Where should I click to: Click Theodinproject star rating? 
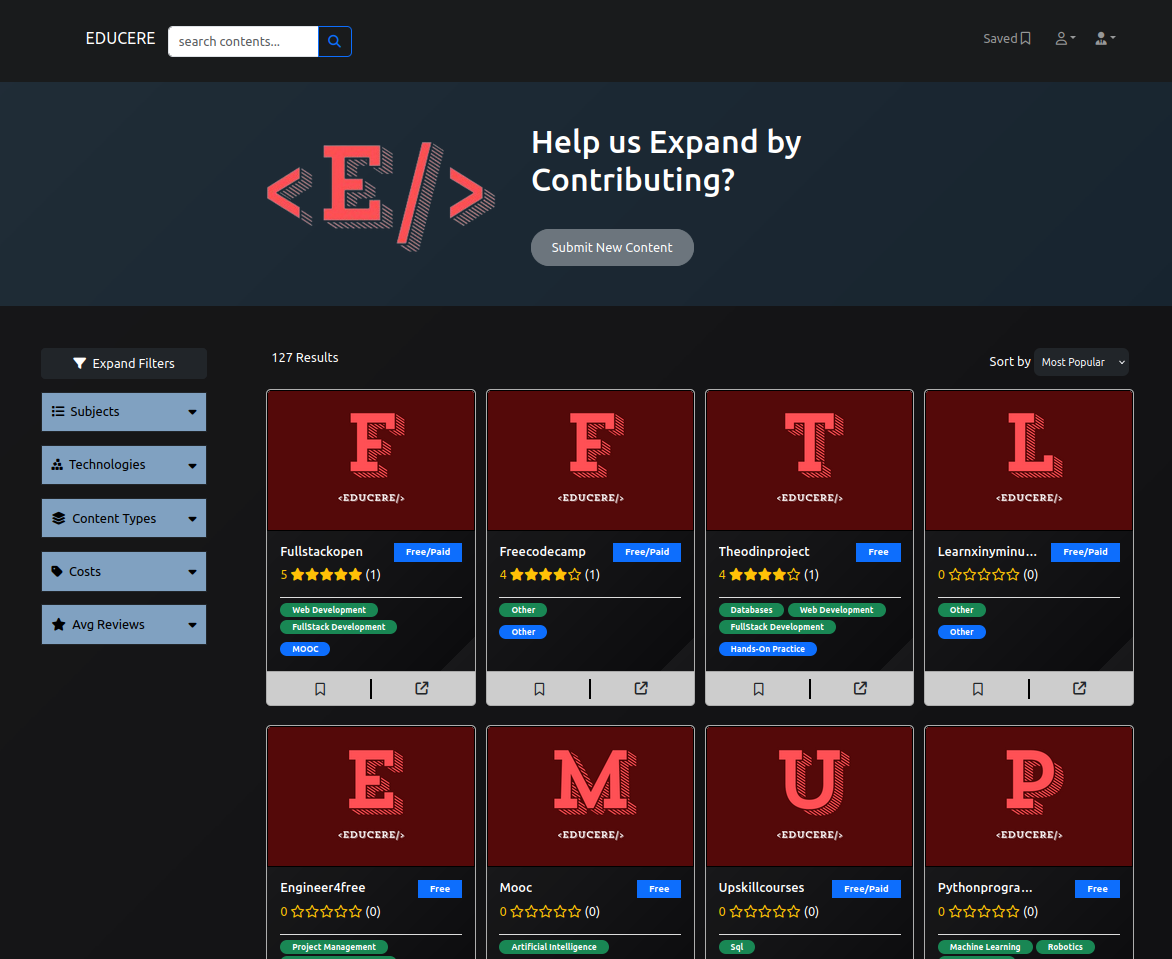[765, 575]
